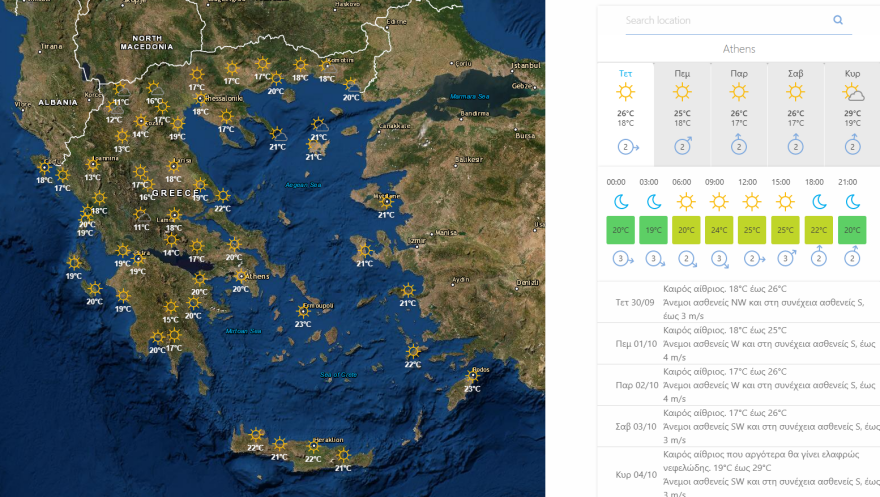
Task: Click the Athens sun marker on map
Action: (241, 277)
